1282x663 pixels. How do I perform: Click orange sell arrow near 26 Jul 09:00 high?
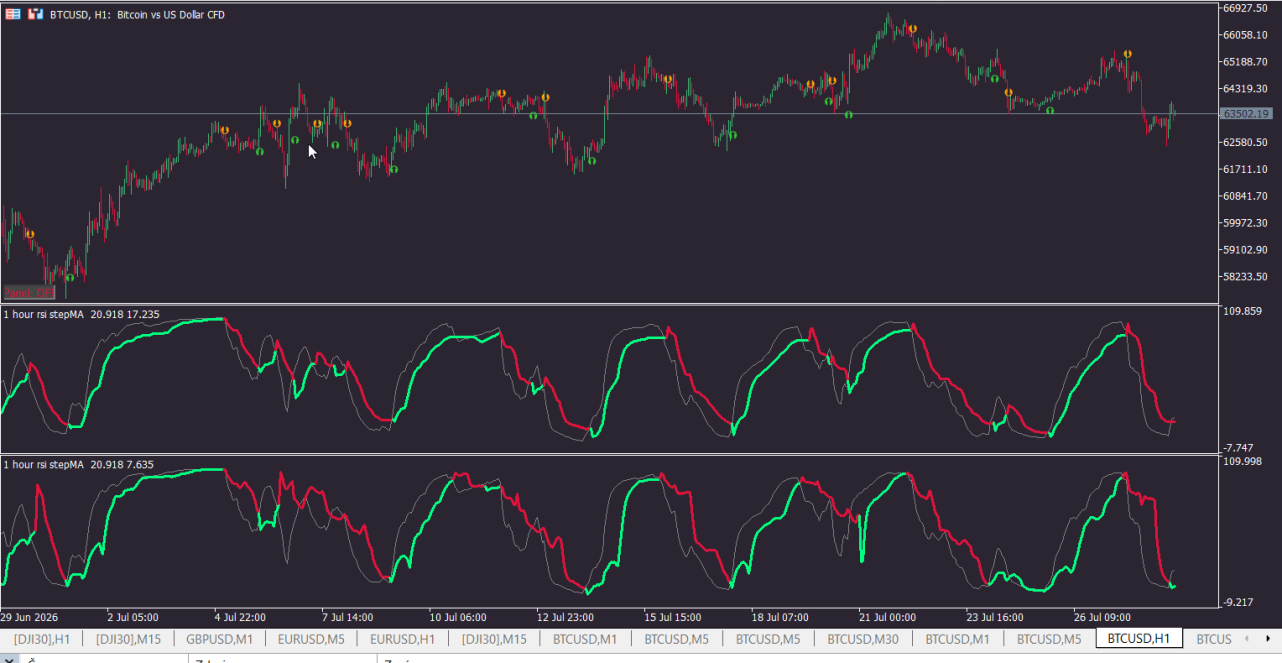1127,54
